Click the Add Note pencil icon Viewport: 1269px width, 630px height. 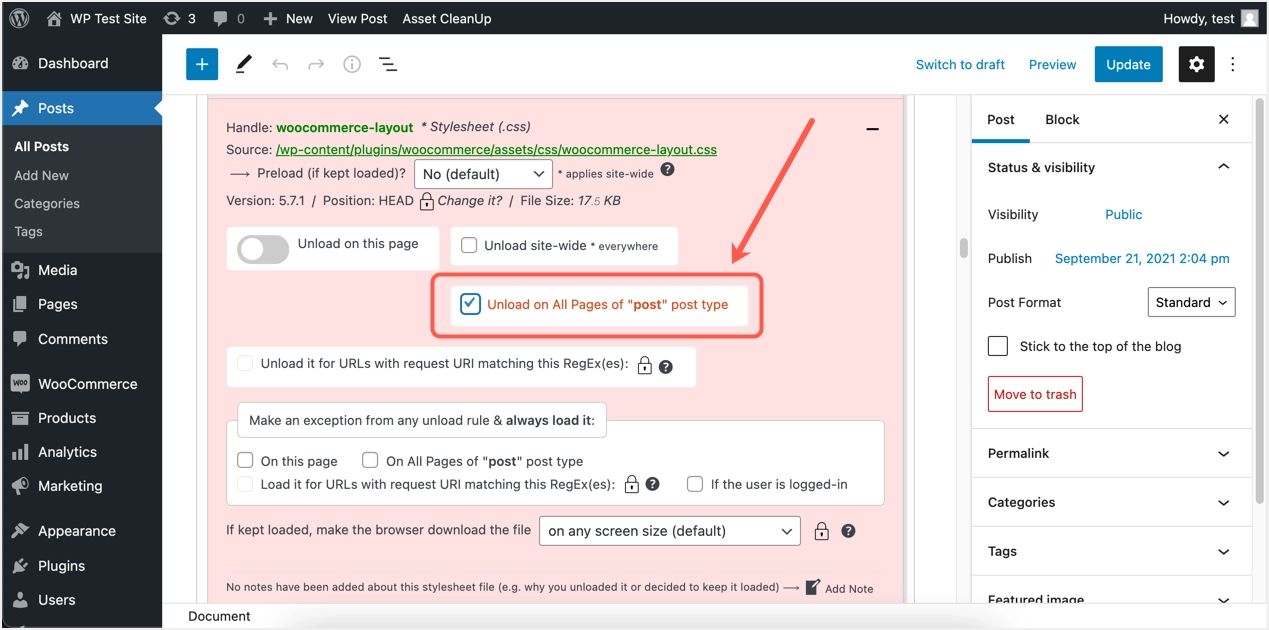coord(812,587)
